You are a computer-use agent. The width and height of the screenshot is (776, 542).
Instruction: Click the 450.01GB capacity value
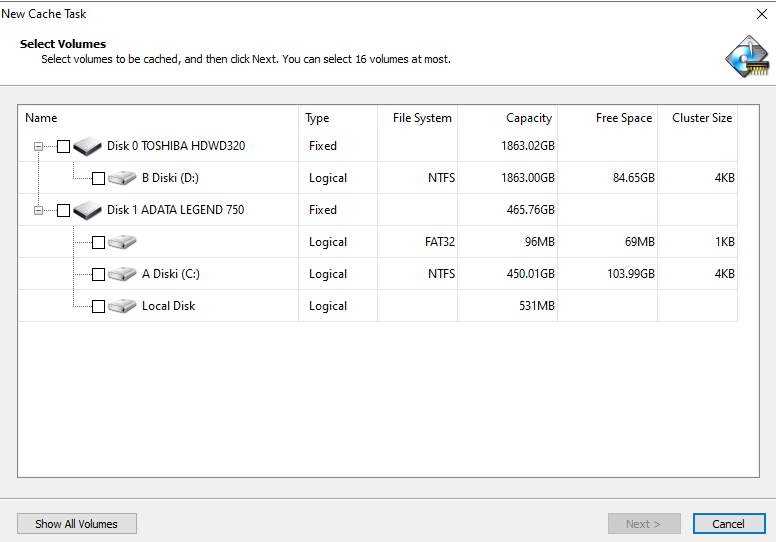(x=531, y=274)
